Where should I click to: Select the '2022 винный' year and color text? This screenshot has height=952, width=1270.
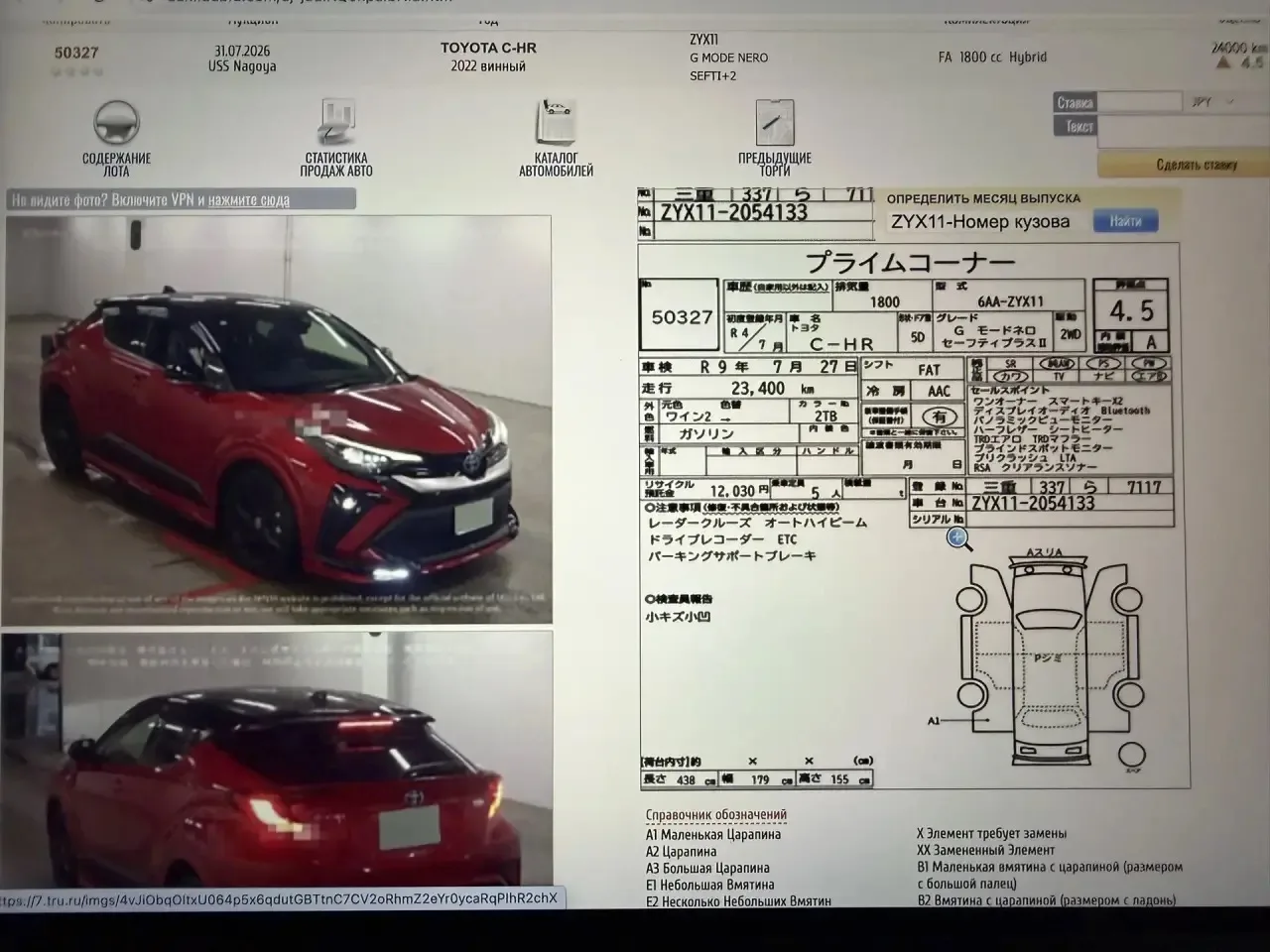488,66
